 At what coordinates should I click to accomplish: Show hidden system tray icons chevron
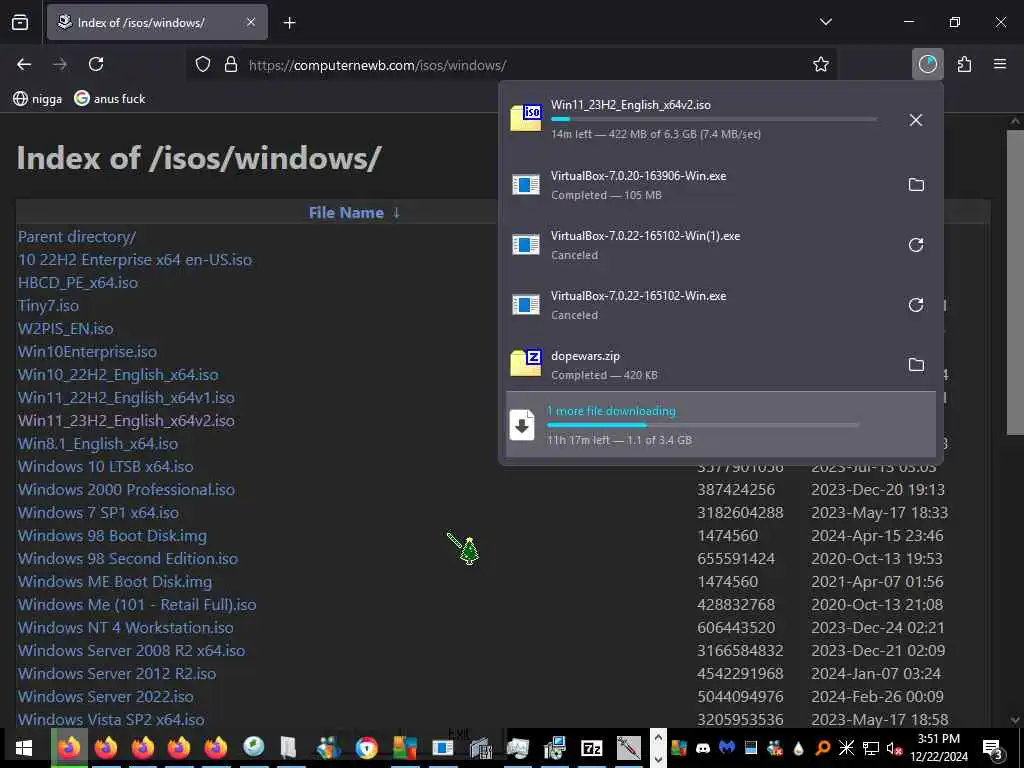(658, 736)
